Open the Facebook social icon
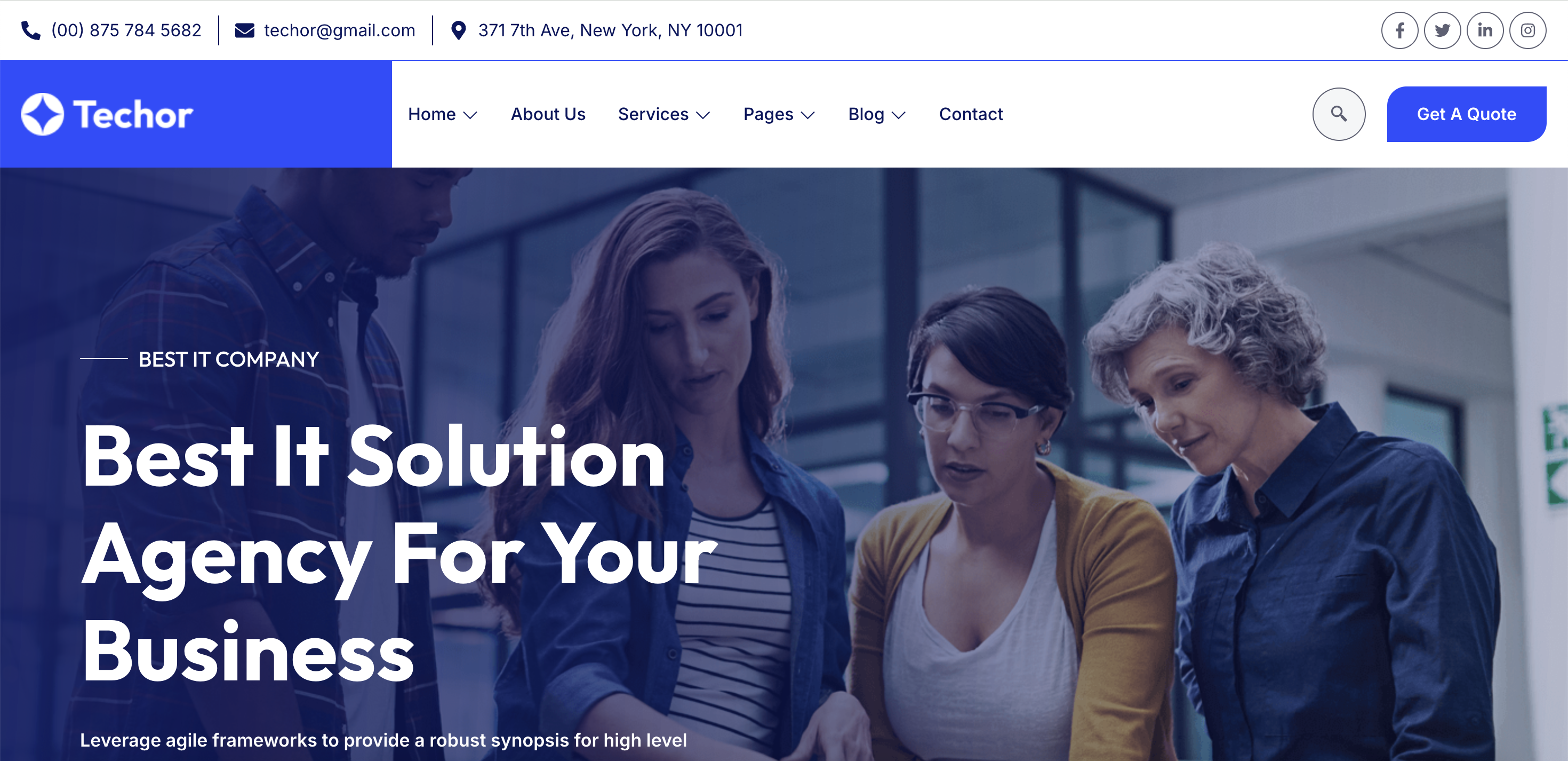This screenshot has height=761, width=1568. 1399,30
